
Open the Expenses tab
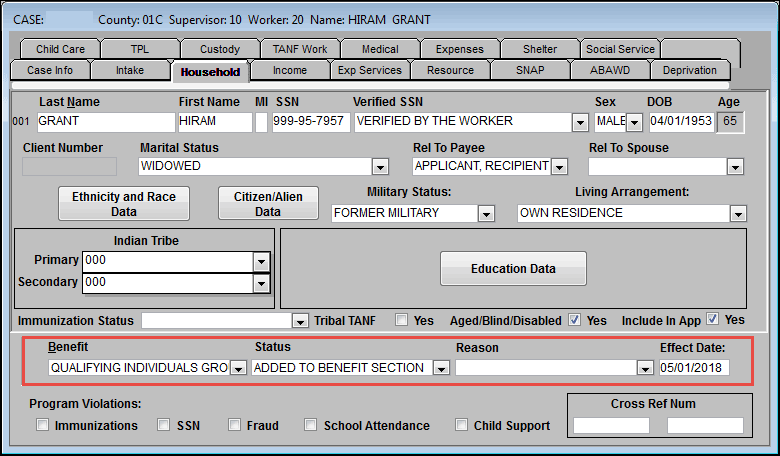coord(460,49)
